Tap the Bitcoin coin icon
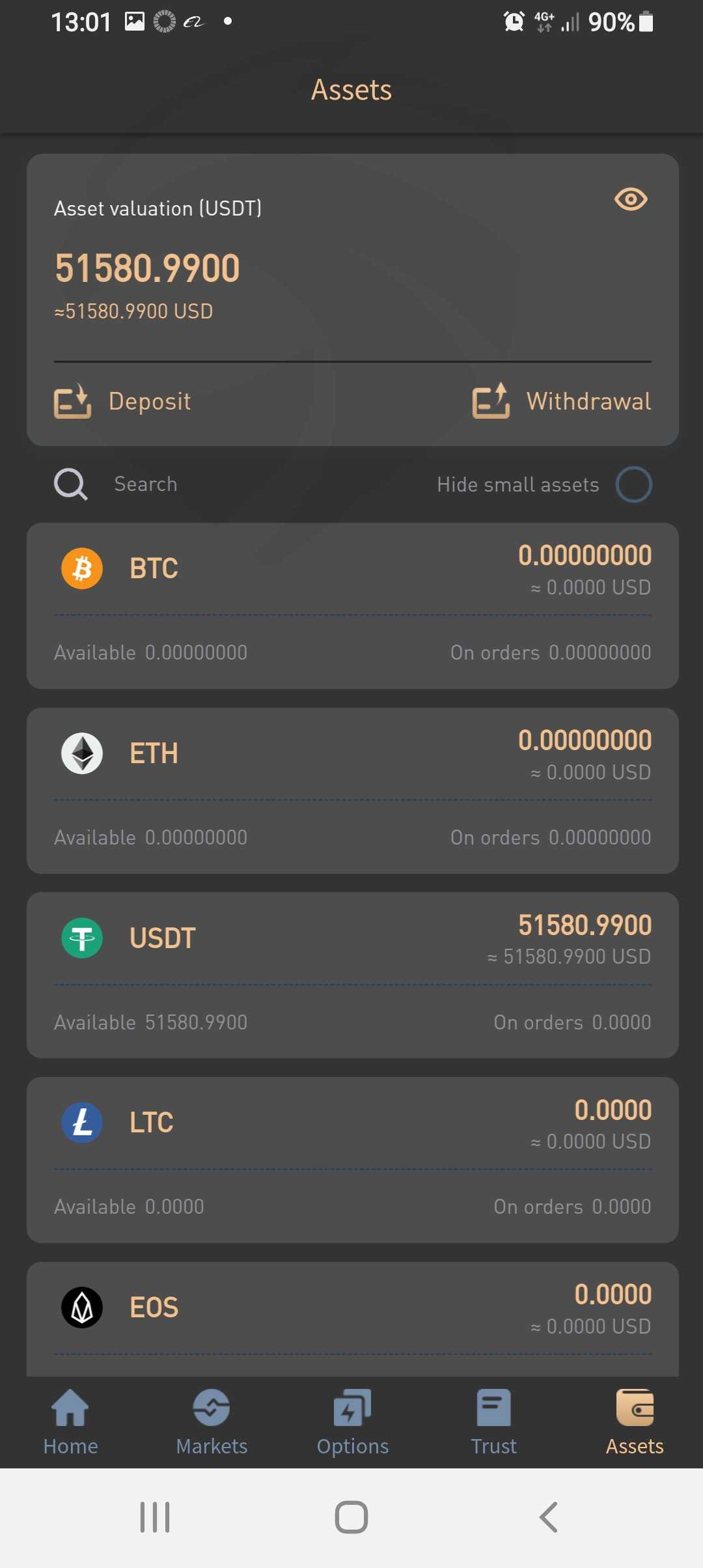This screenshot has width=703, height=1568. click(x=82, y=568)
